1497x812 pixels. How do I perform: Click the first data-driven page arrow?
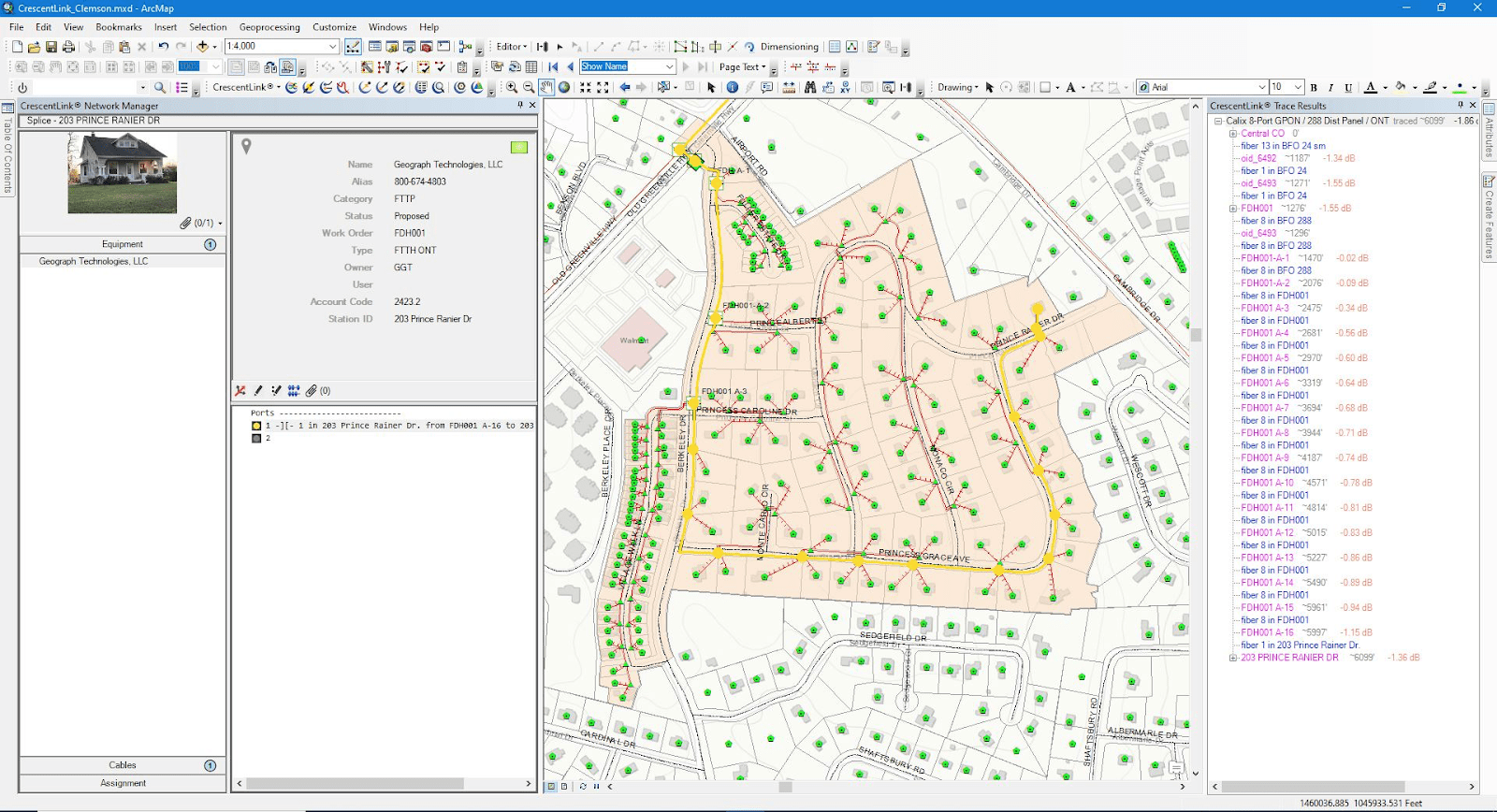[x=553, y=67]
